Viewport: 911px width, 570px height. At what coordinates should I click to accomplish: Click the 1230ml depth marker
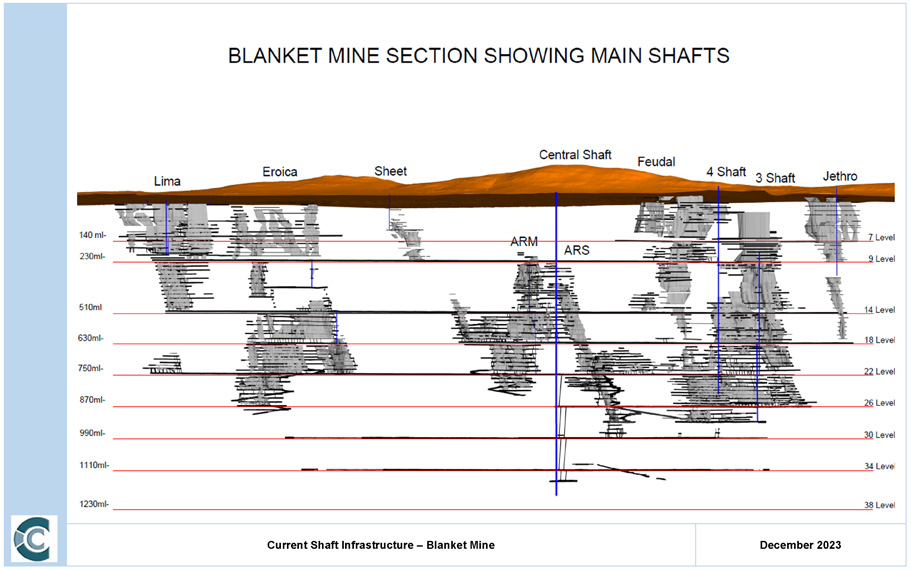[x=94, y=504]
